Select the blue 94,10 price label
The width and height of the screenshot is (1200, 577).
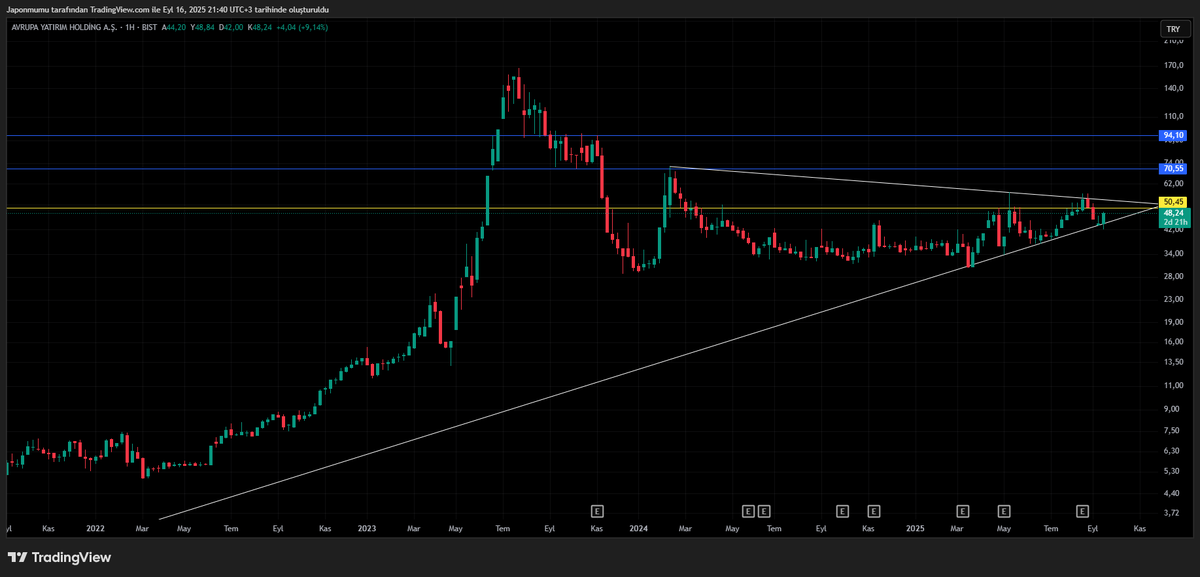pos(1173,135)
